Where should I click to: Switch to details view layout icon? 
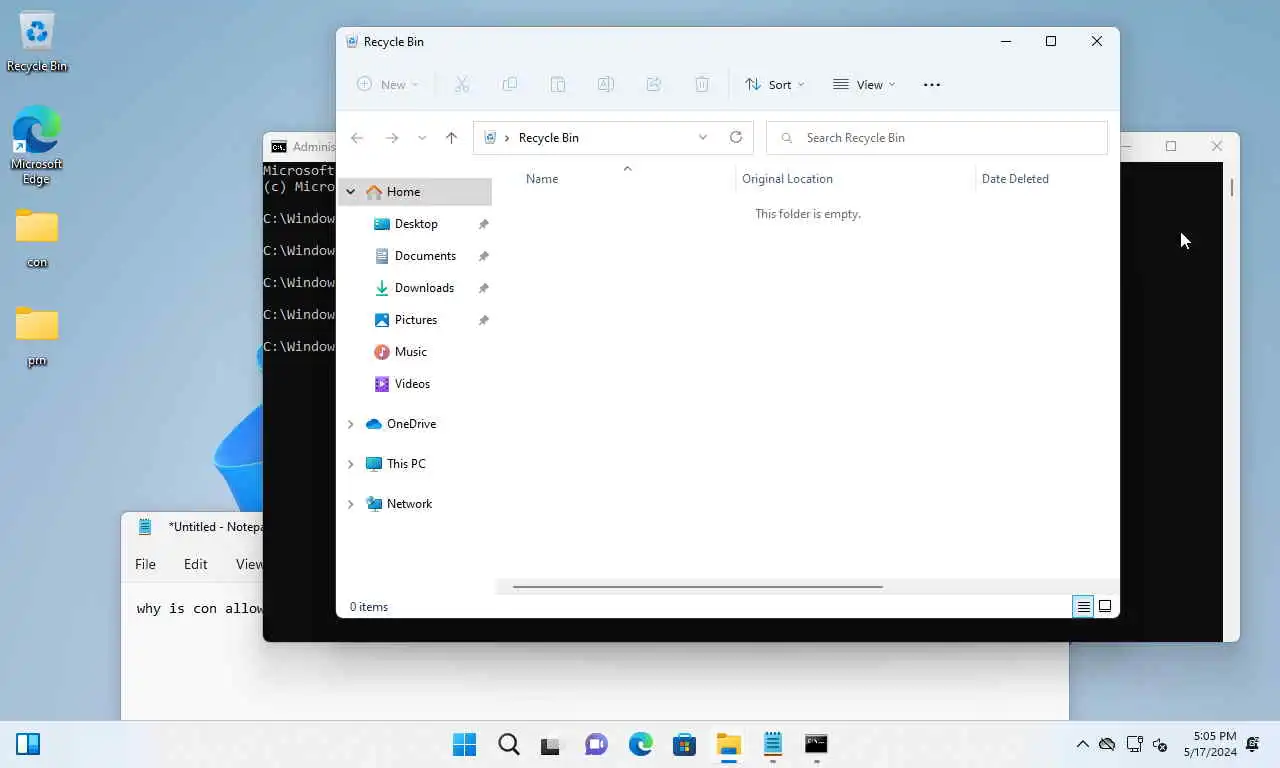[x=1083, y=606]
